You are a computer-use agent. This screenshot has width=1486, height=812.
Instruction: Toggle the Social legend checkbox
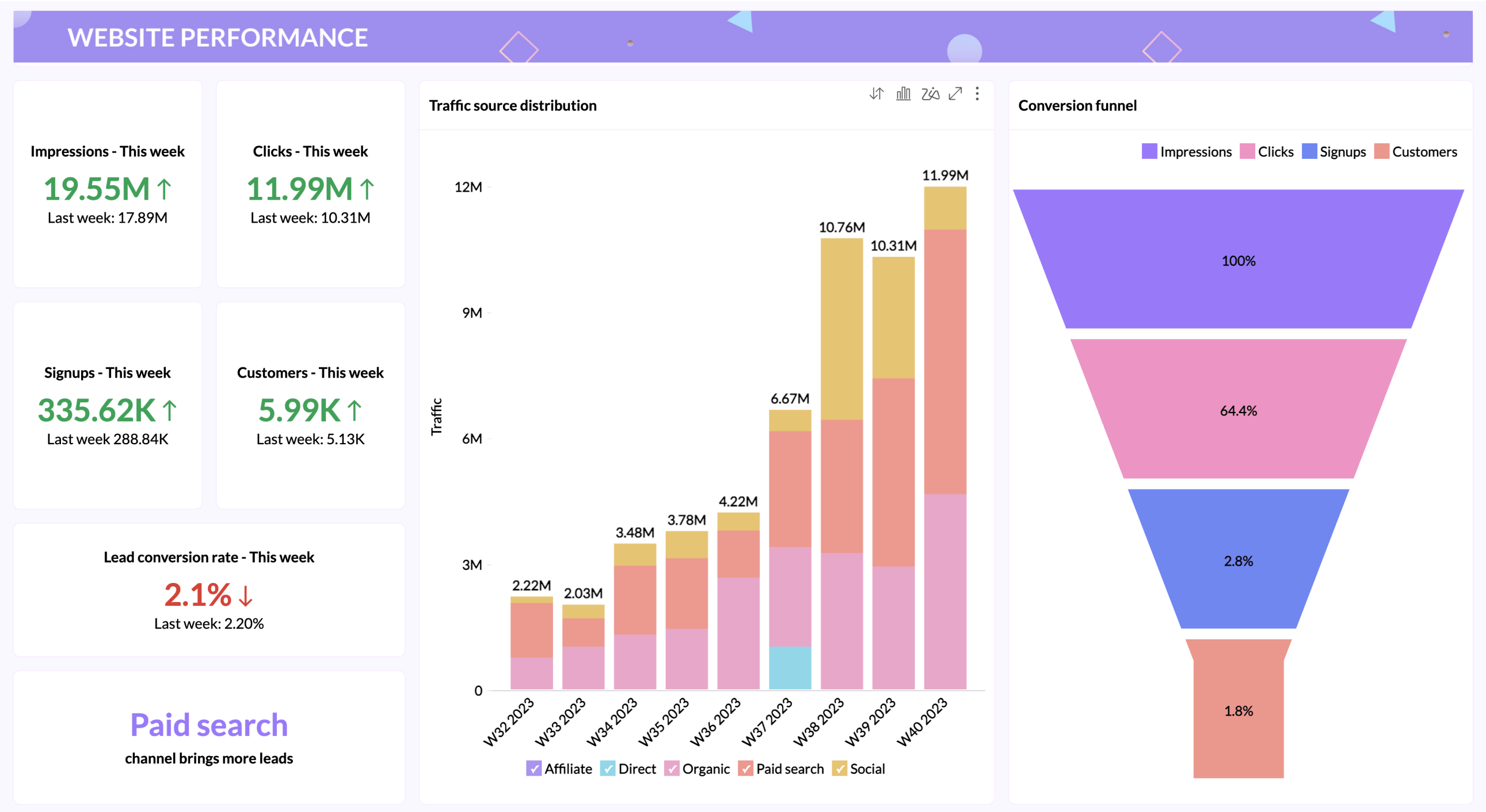click(839, 769)
